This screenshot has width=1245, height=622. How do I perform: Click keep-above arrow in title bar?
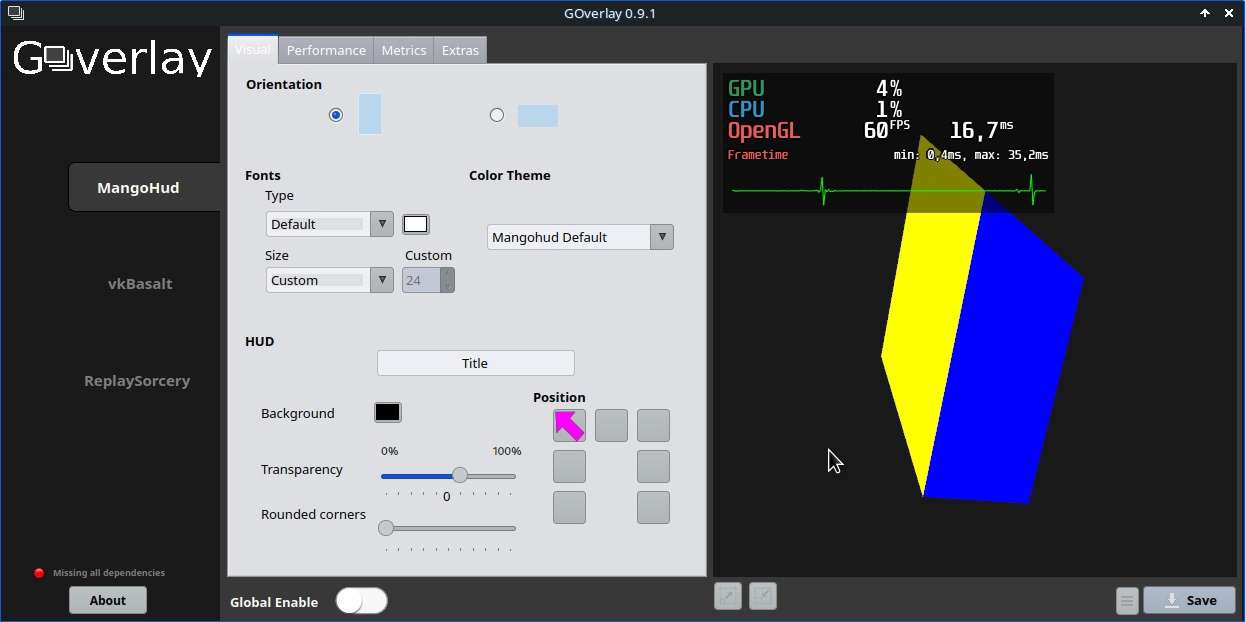1205,13
